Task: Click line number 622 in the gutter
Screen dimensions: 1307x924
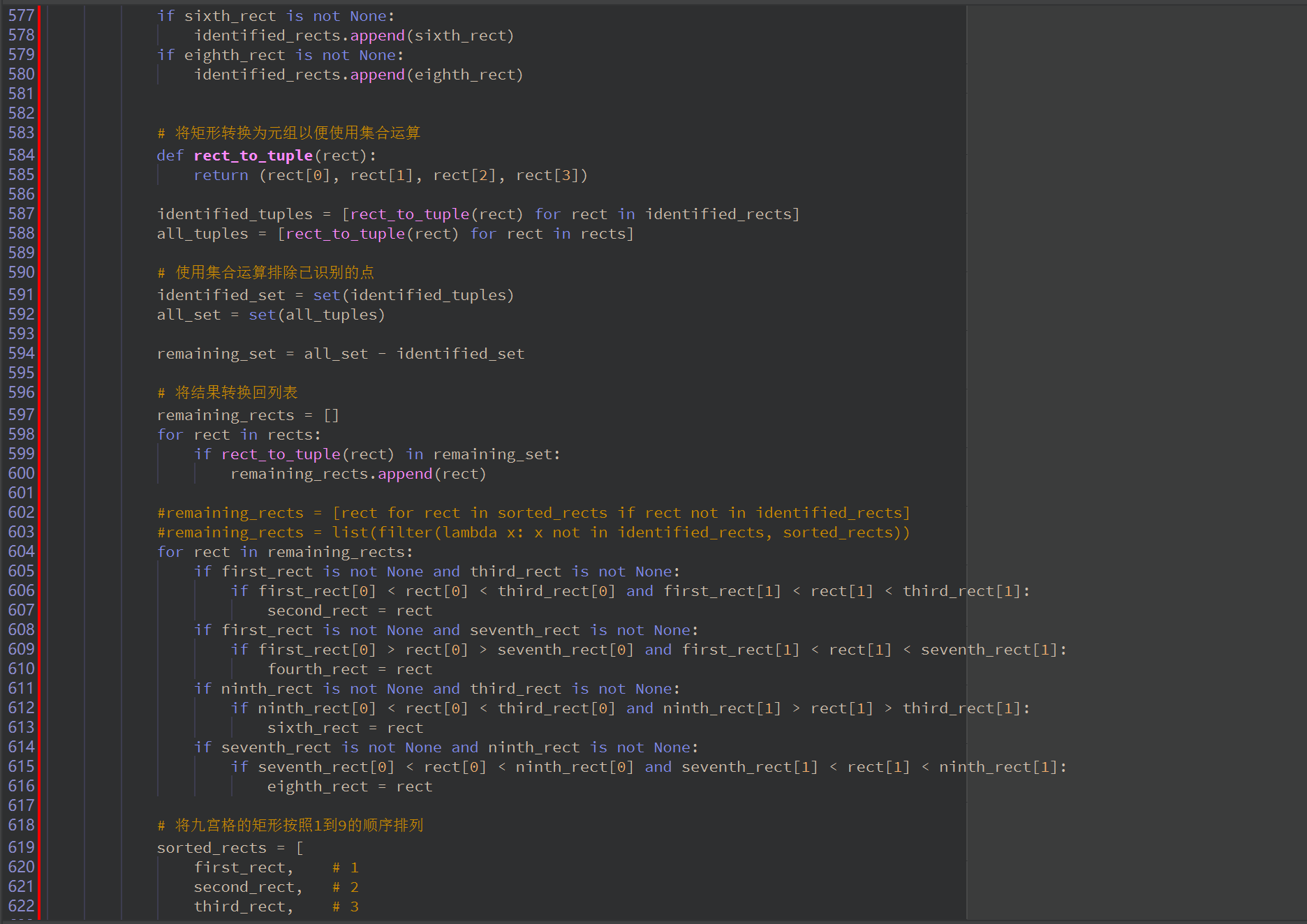Action: pos(21,906)
